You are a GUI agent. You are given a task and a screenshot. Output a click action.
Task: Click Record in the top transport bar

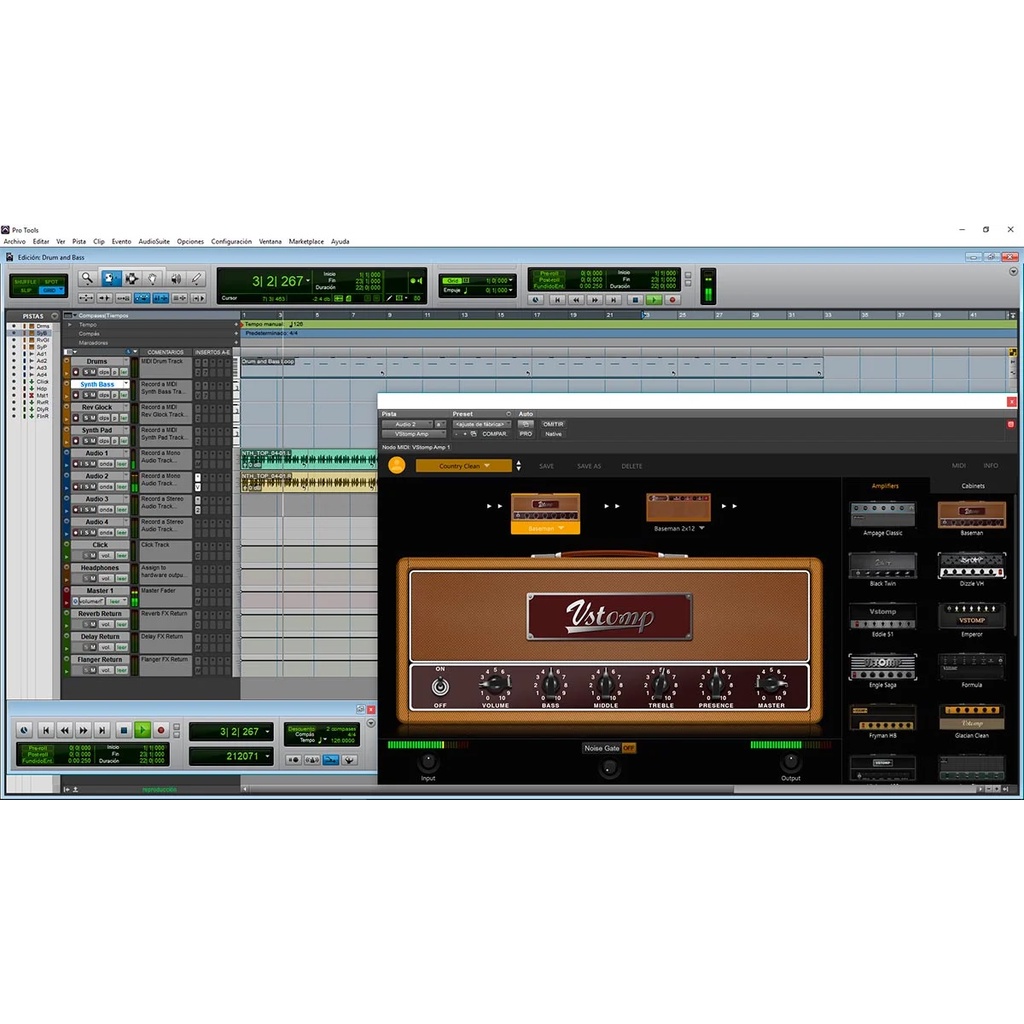pyautogui.click(x=672, y=300)
